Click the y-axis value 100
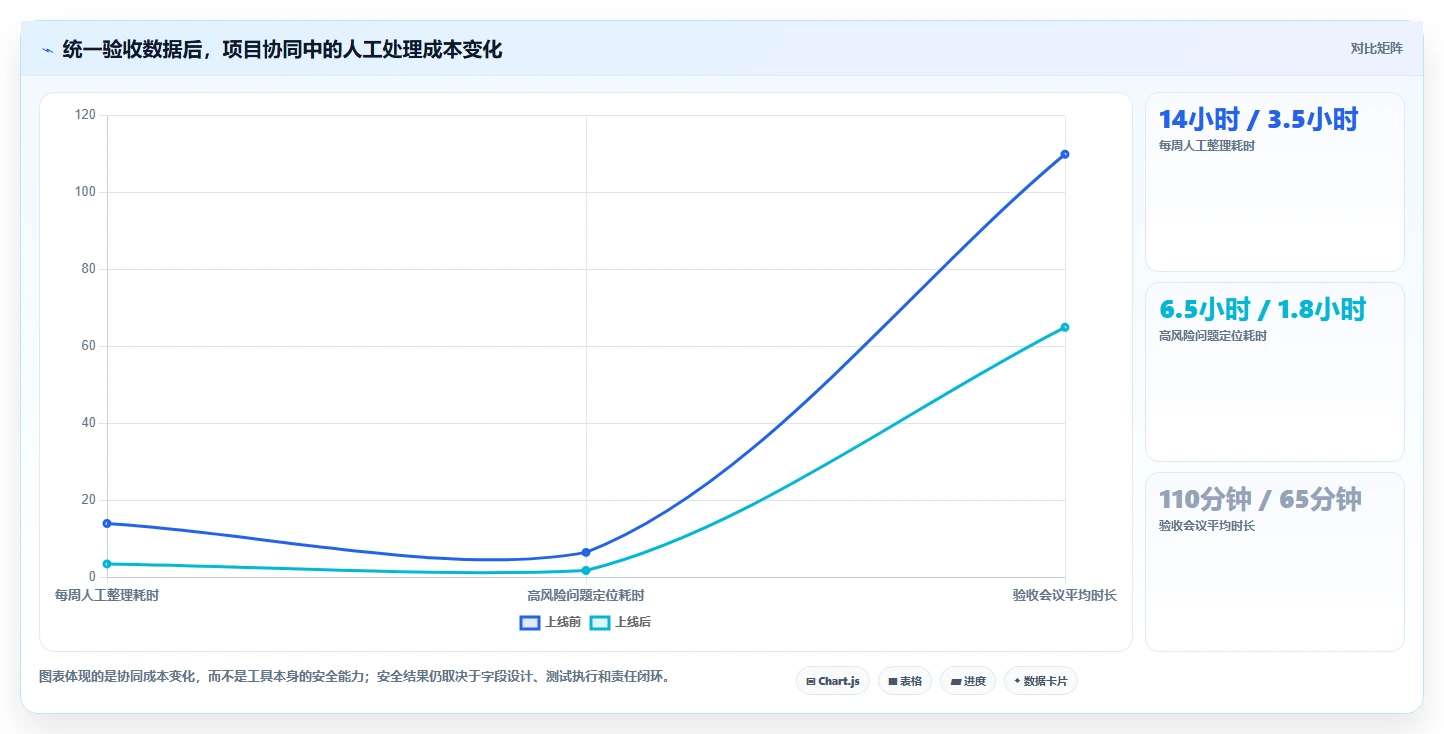The height and width of the screenshot is (734, 1444). (86, 192)
